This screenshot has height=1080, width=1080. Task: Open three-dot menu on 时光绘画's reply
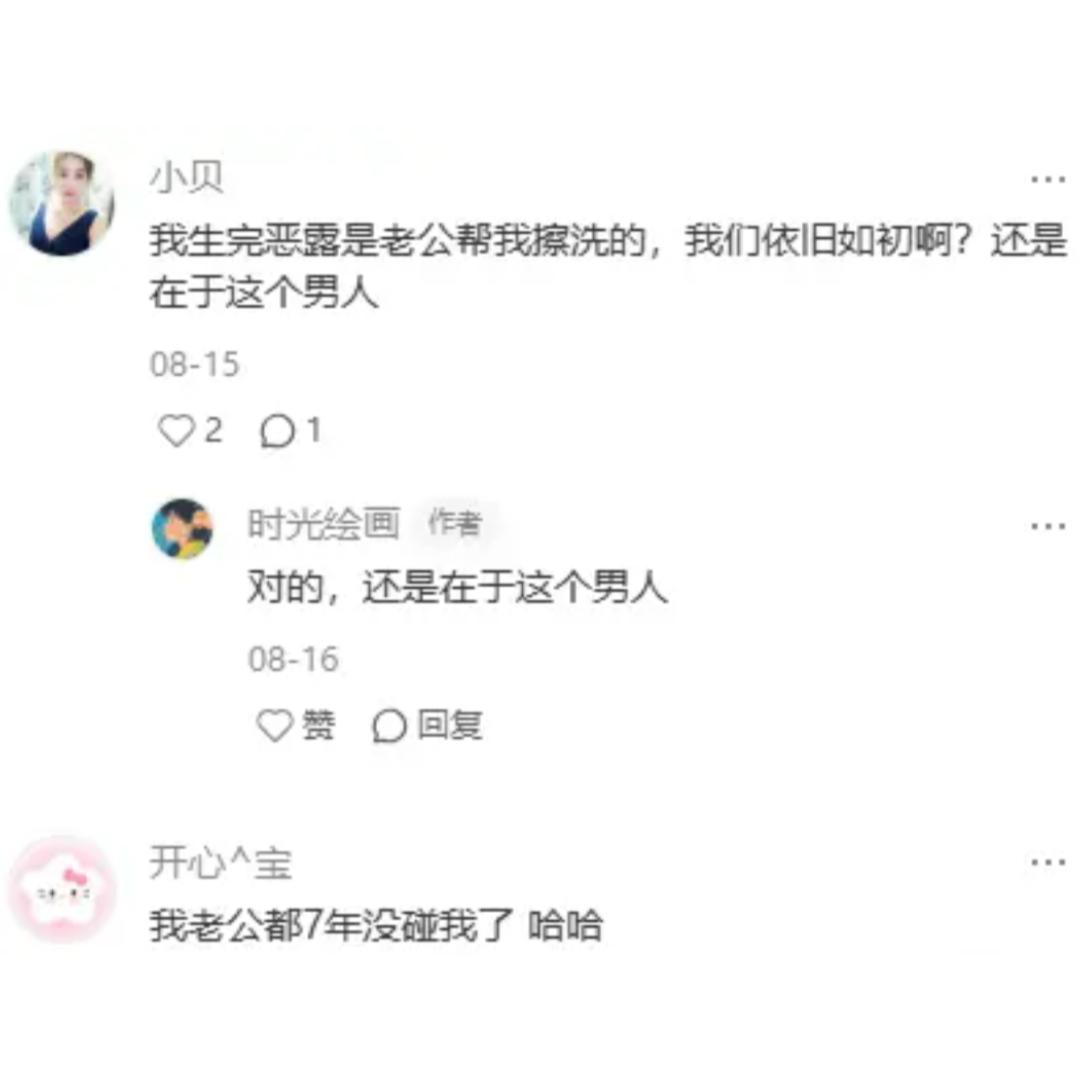tap(1048, 527)
